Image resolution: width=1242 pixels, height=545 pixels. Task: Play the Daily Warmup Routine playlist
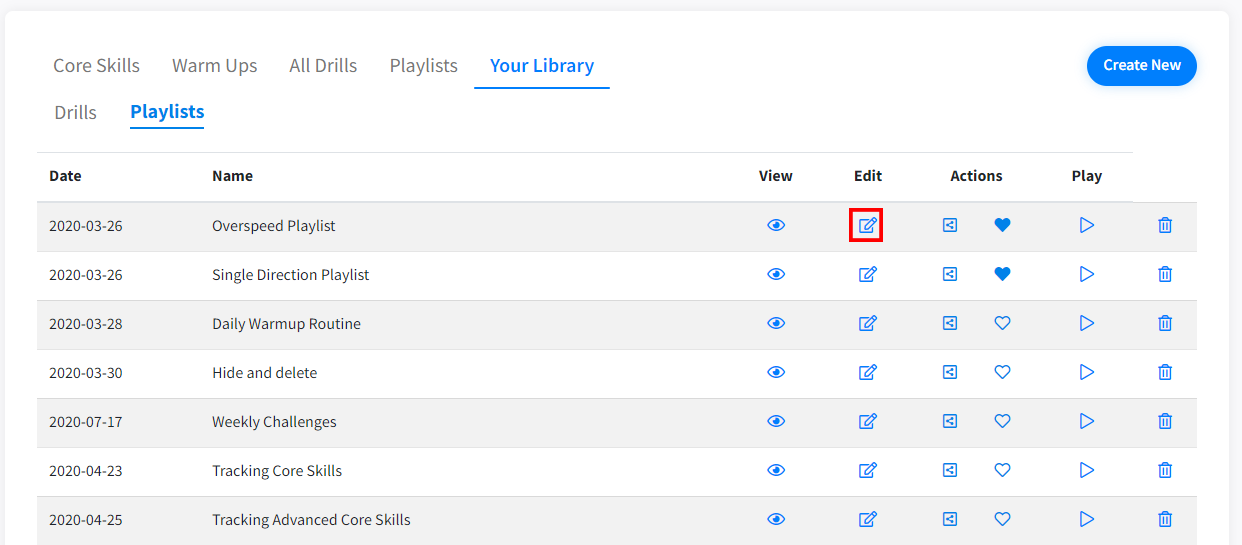click(x=1087, y=323)
